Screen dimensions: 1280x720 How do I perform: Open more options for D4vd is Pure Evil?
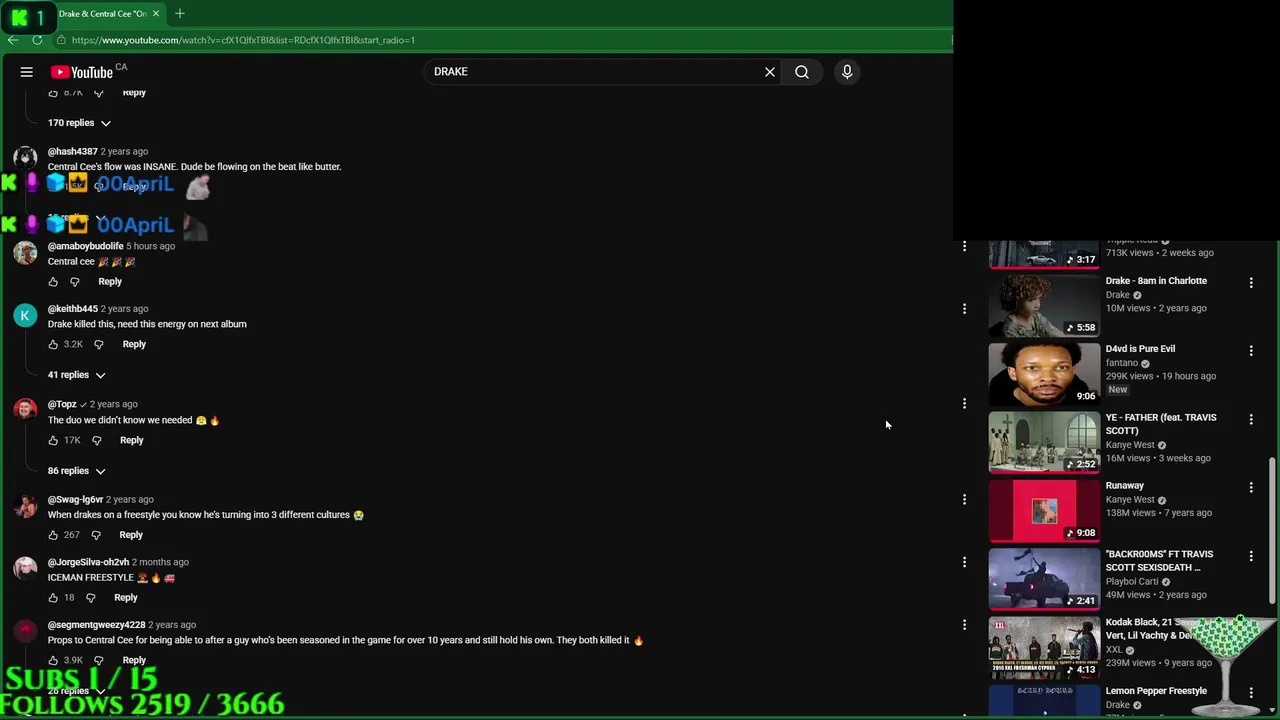tap(1251, 351)
